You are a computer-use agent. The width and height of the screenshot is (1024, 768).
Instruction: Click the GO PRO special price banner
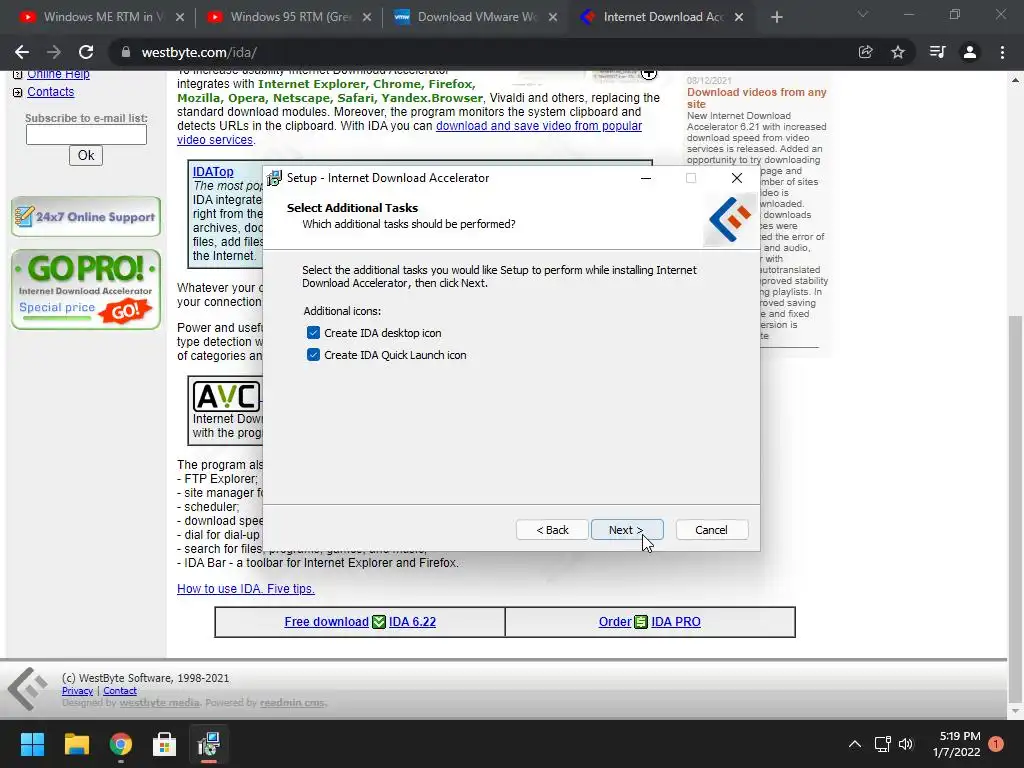tap(86, 289)
